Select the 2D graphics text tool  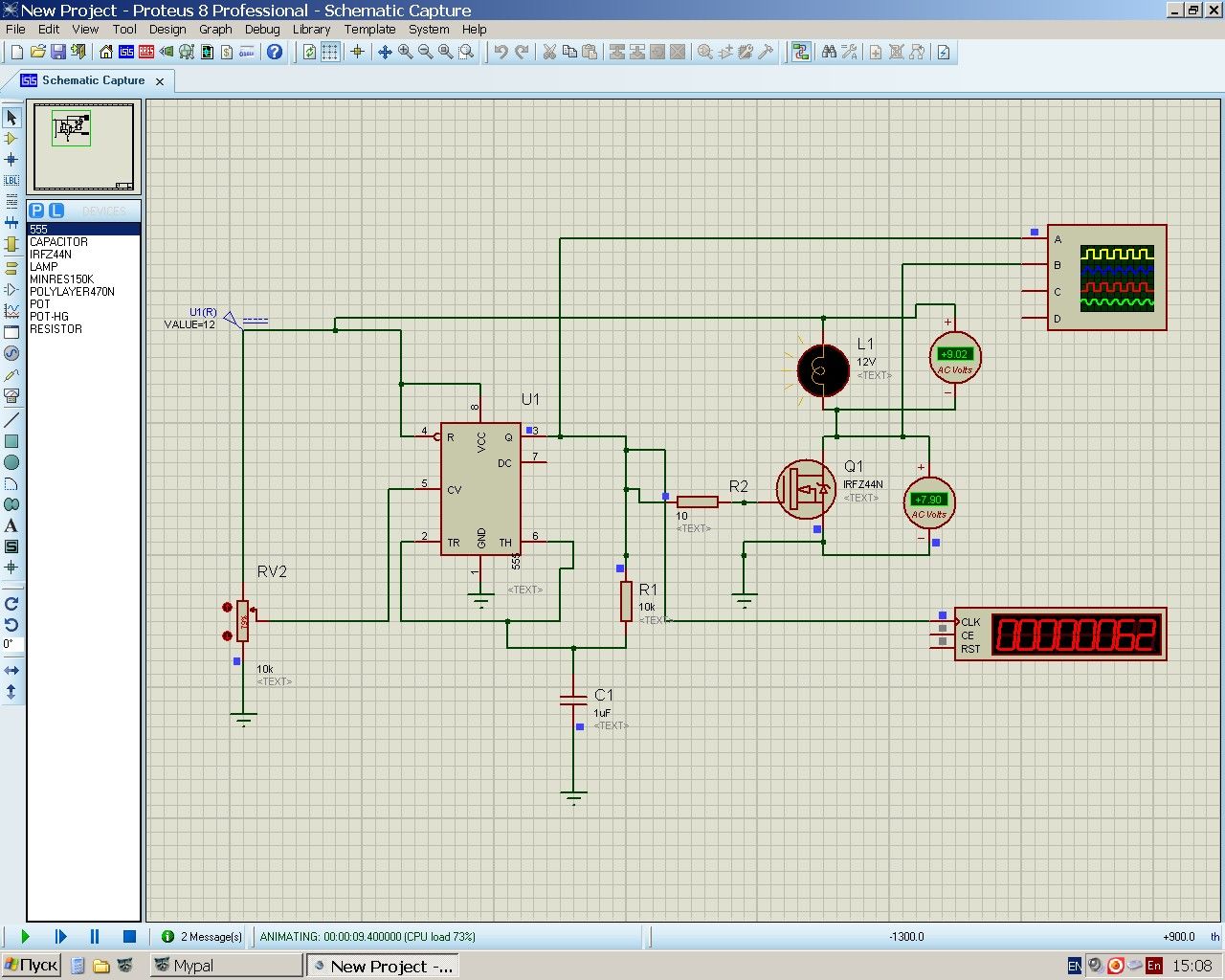tap(11, 525)
